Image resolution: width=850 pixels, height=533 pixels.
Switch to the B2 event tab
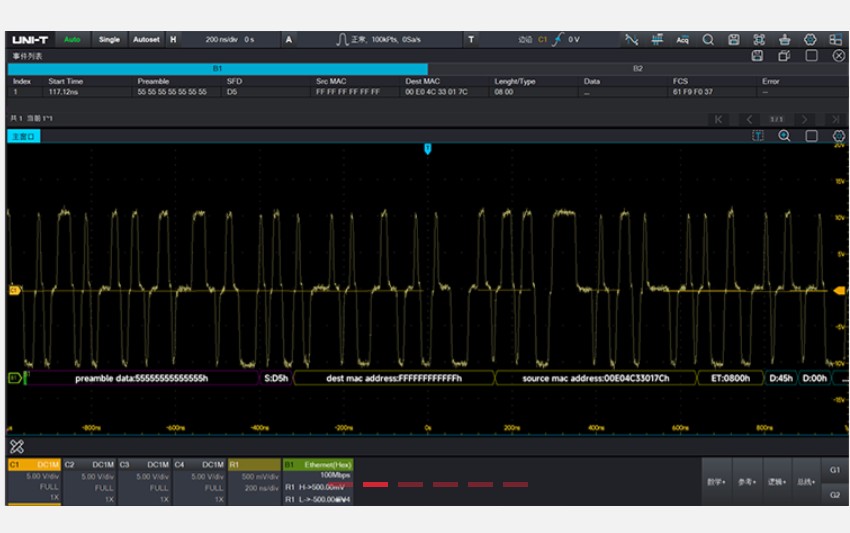coord(637,68)
